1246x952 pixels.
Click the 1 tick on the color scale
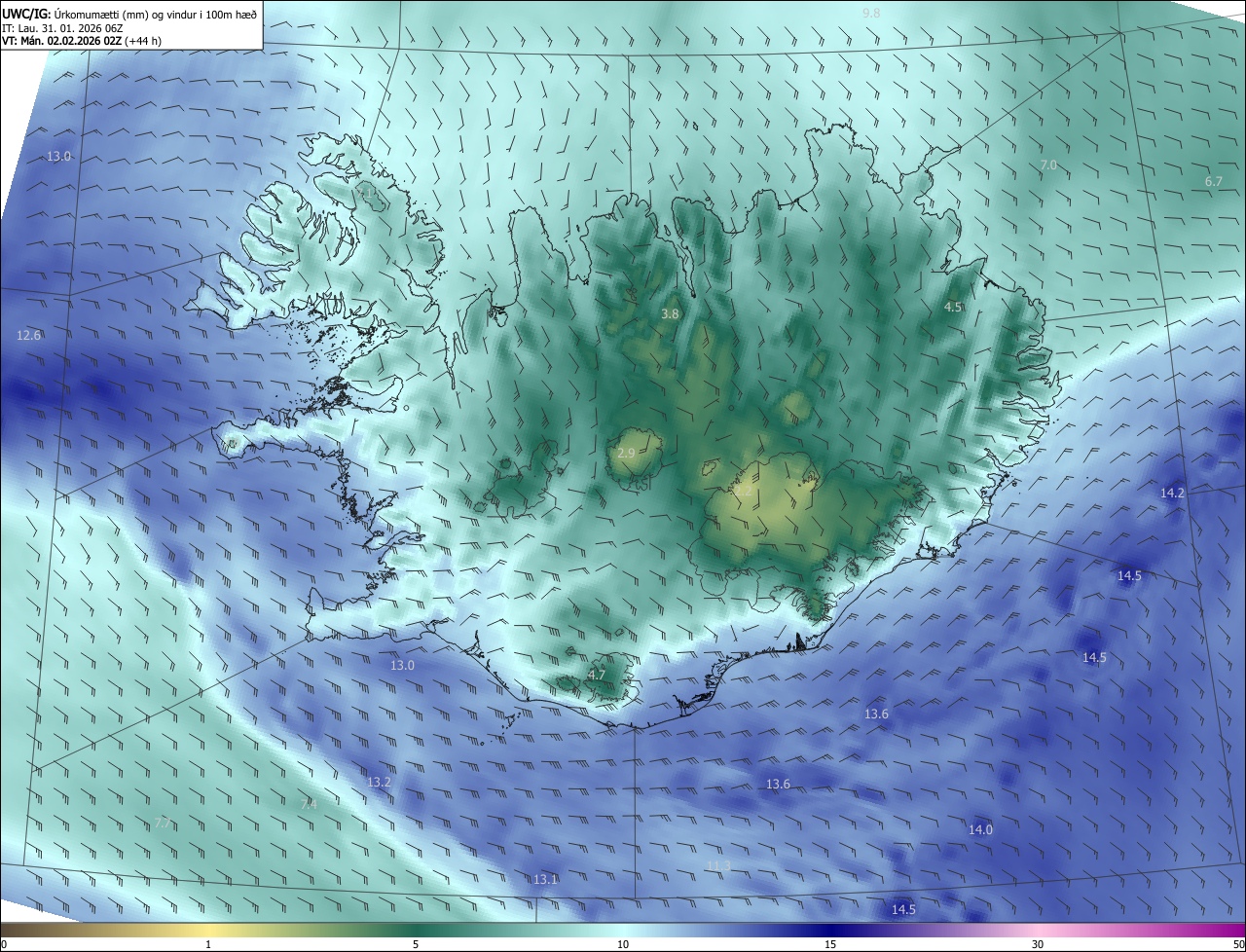[x=208, y=944]
